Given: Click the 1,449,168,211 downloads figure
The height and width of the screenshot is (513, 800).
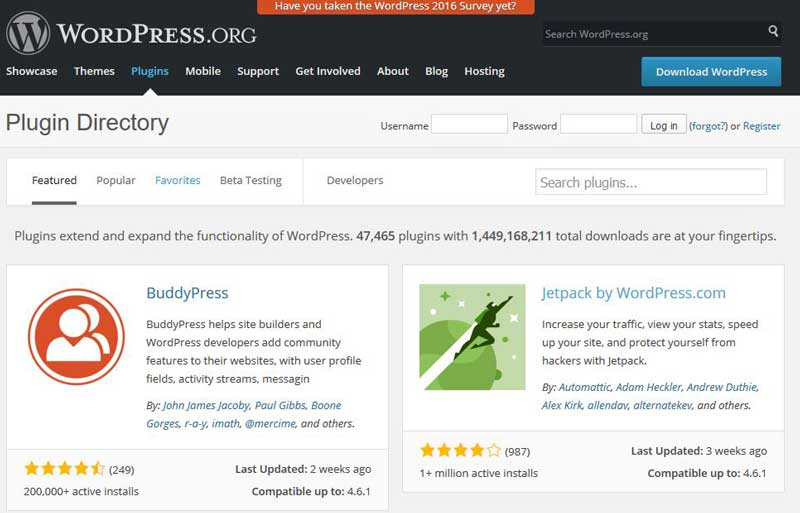Looking at the screenshot, I should point(511,236).
